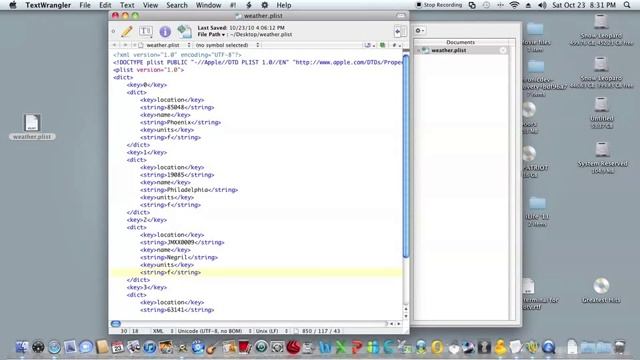Open the Unicode UTF-8 encoding popup

(214, 331)
